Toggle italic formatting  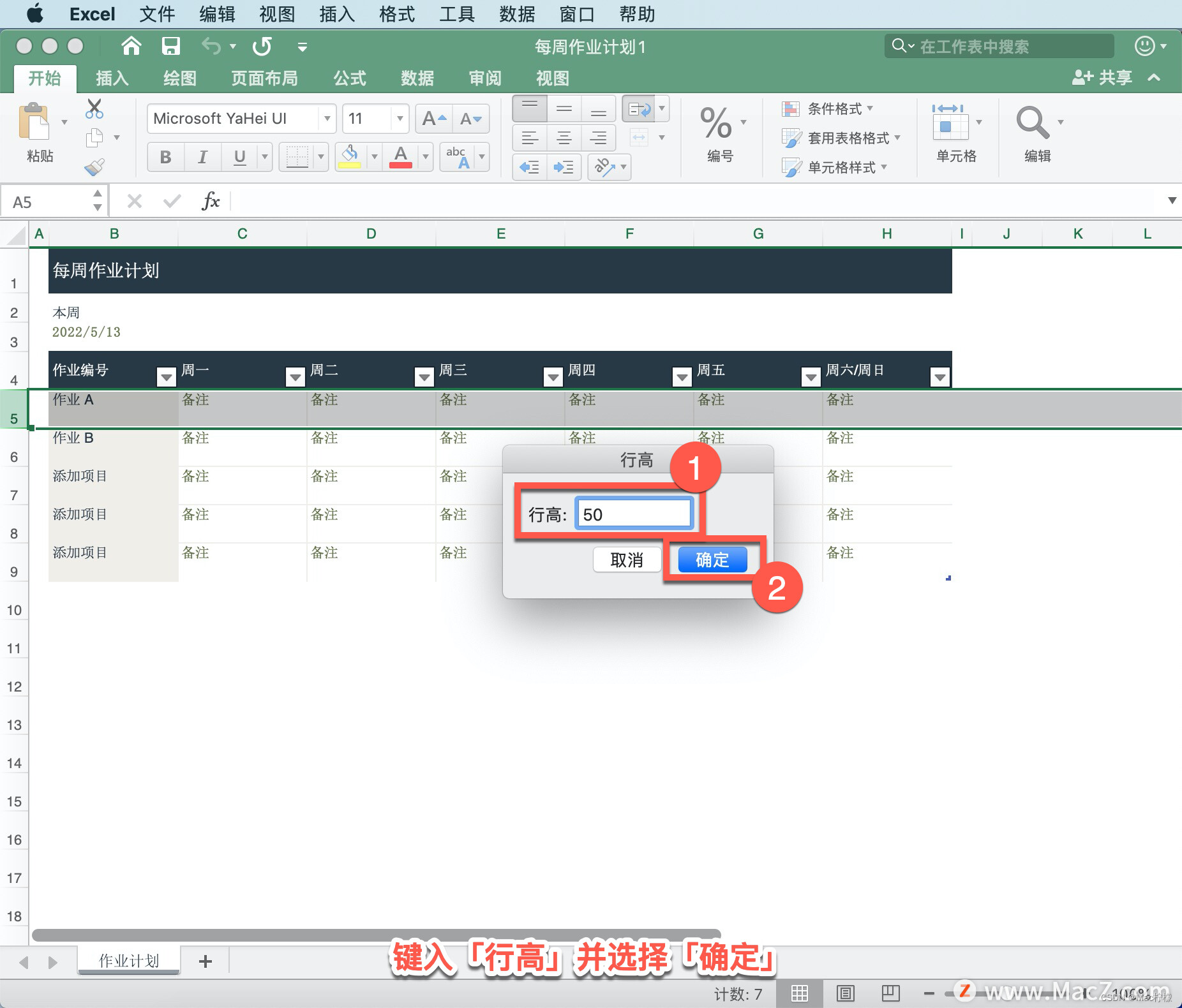tap(202, 157)
